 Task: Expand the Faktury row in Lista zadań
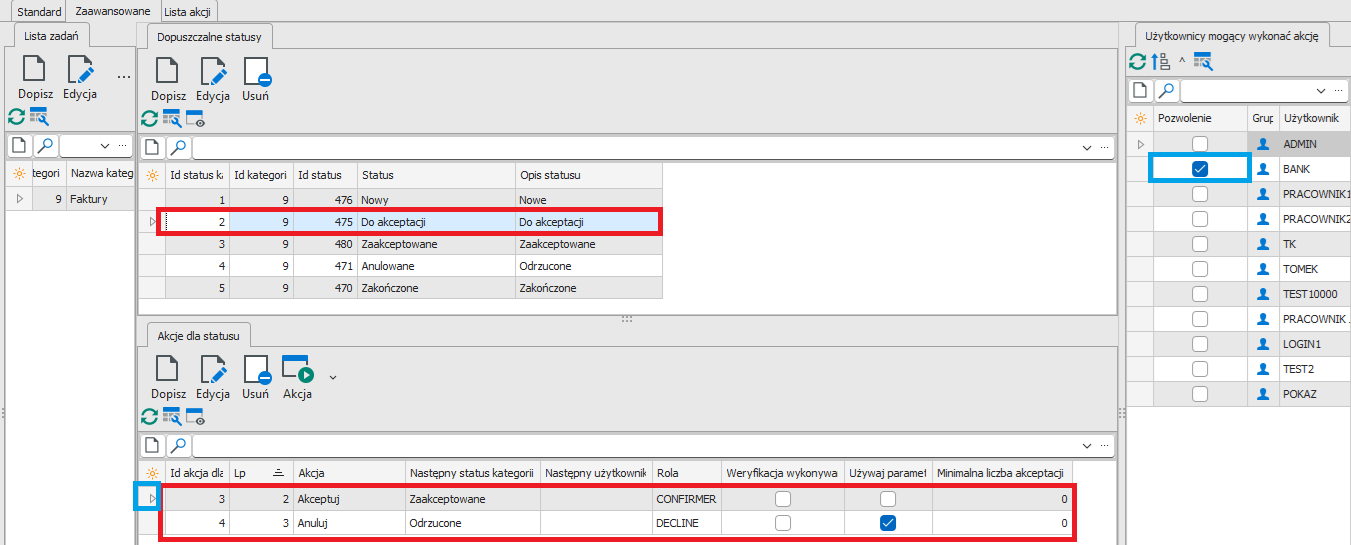[19, 199]
